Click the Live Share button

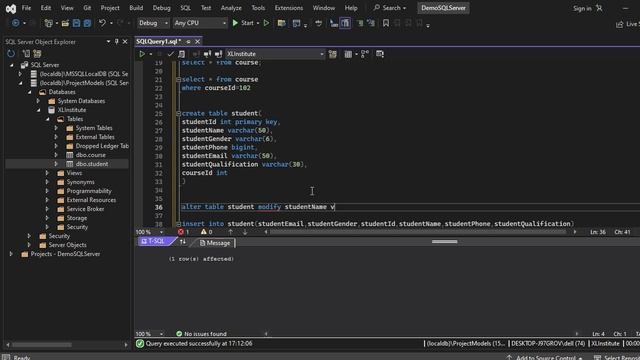(628, 24)
